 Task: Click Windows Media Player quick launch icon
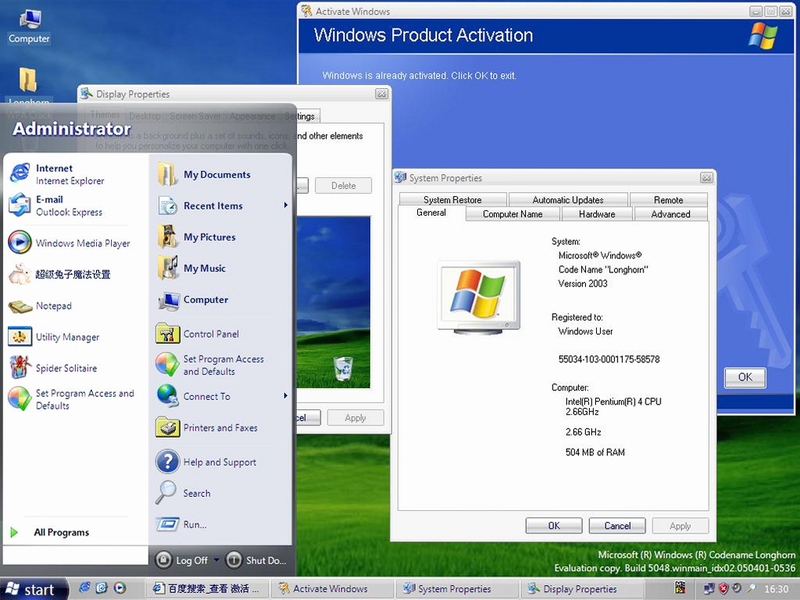[x=120, y=588]
